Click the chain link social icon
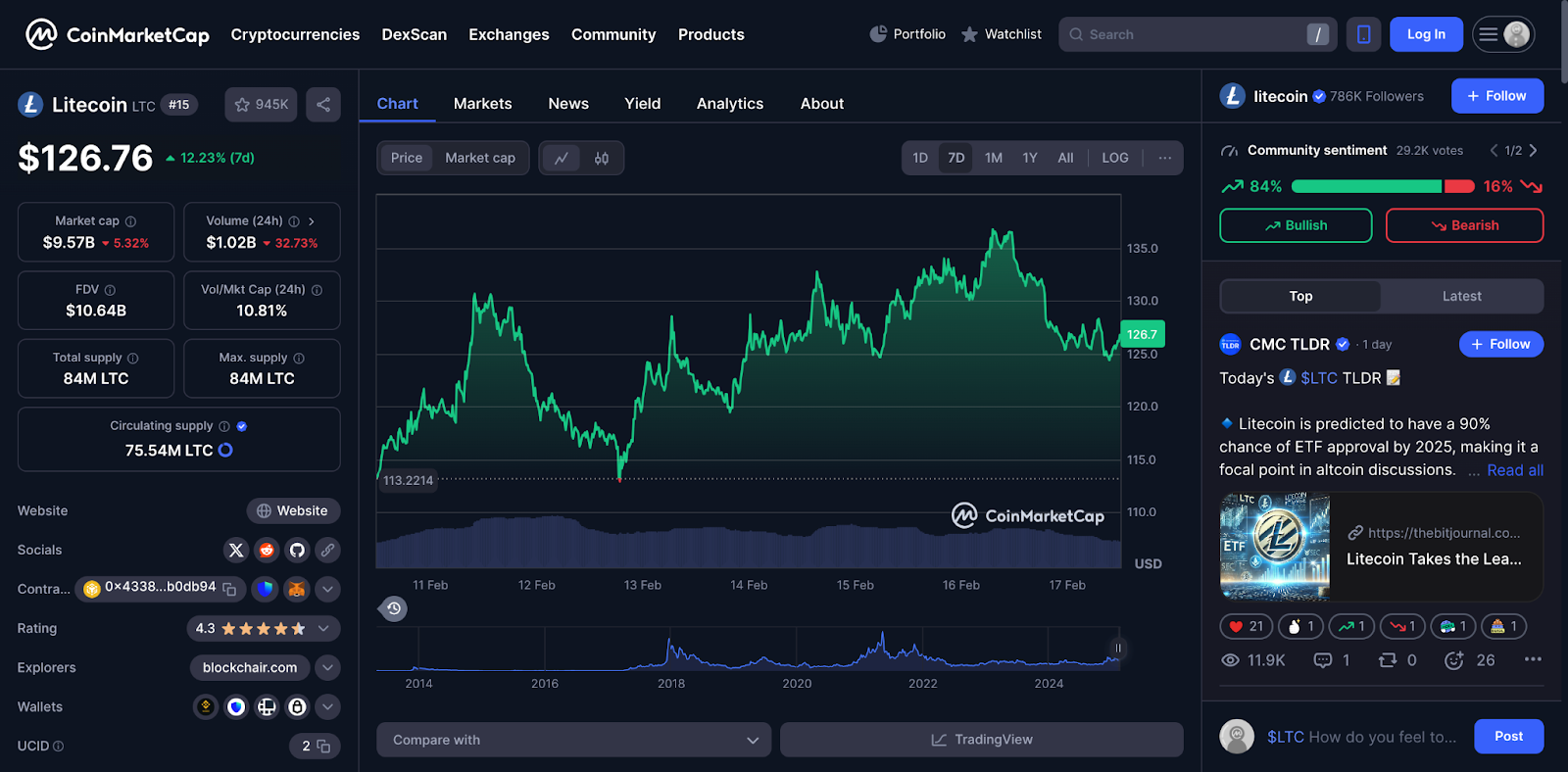 point(327,550)
